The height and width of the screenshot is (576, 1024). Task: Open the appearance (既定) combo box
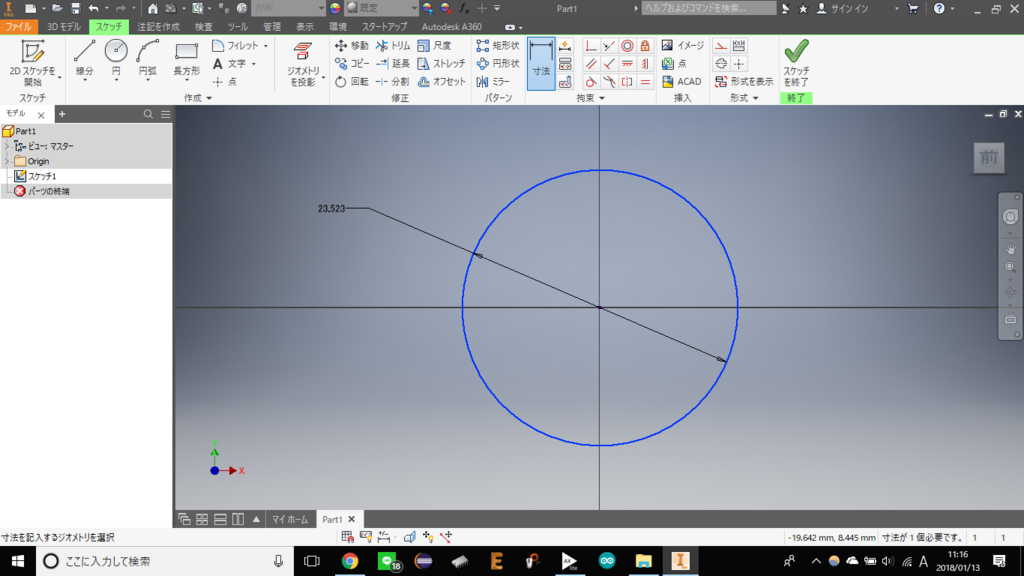(x=382, y=8)
